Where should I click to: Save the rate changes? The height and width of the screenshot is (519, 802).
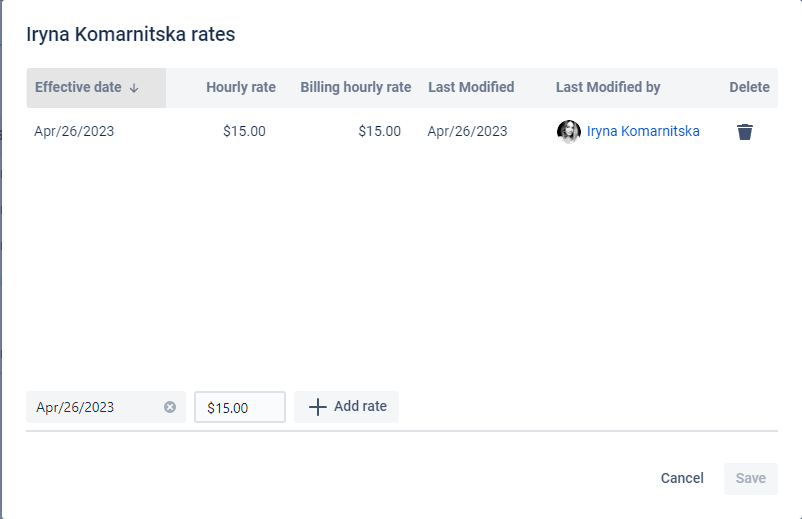pyautogui.click(x=750, y=478)
